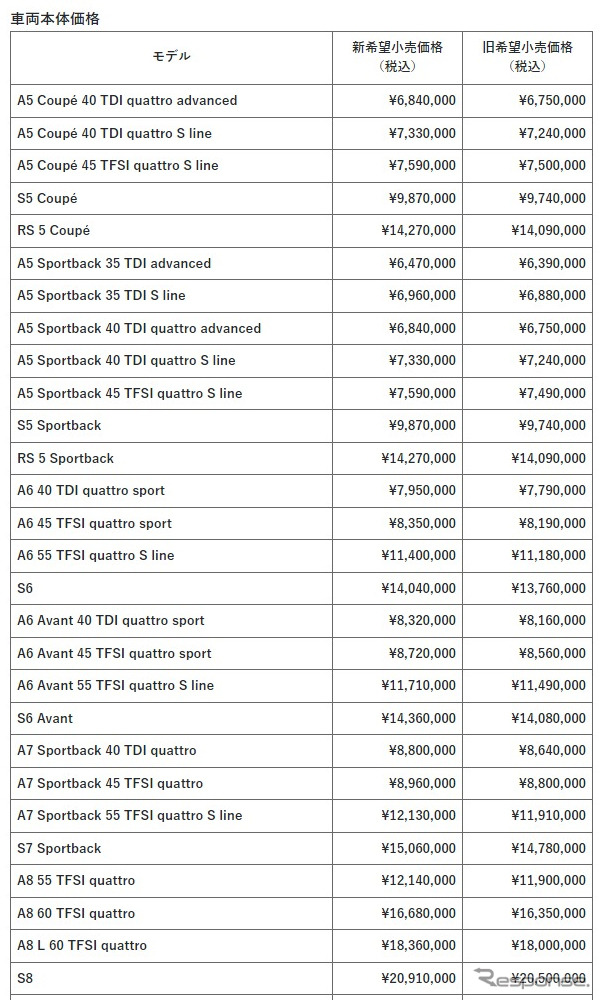Image resolution: width=601 pixels, height=1000 pixels.
Task: Click the 車両本体価格 heading
Action: coord(55,18)
